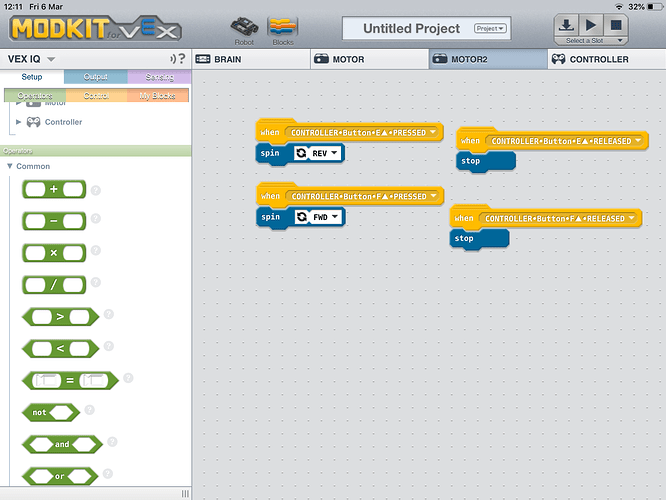Select the addition operator block

click(54, 189)
